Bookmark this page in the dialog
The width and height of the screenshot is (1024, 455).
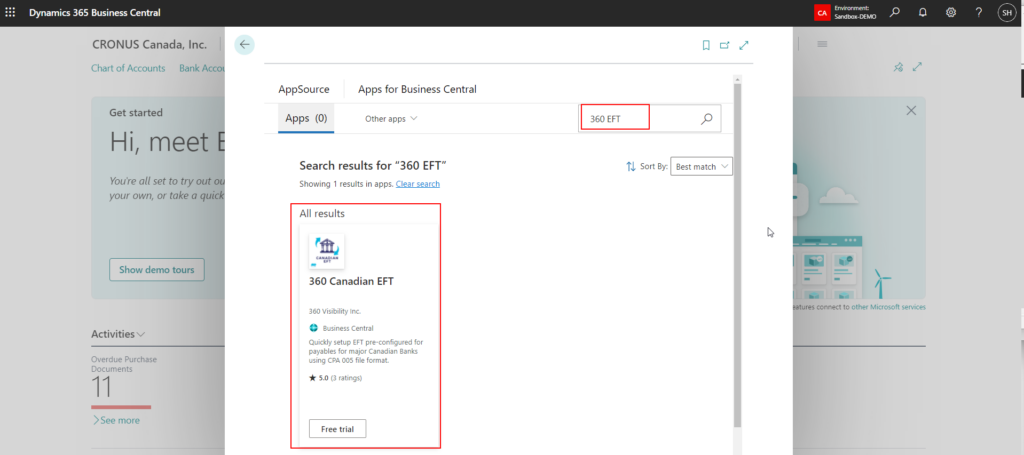[706, 45]
